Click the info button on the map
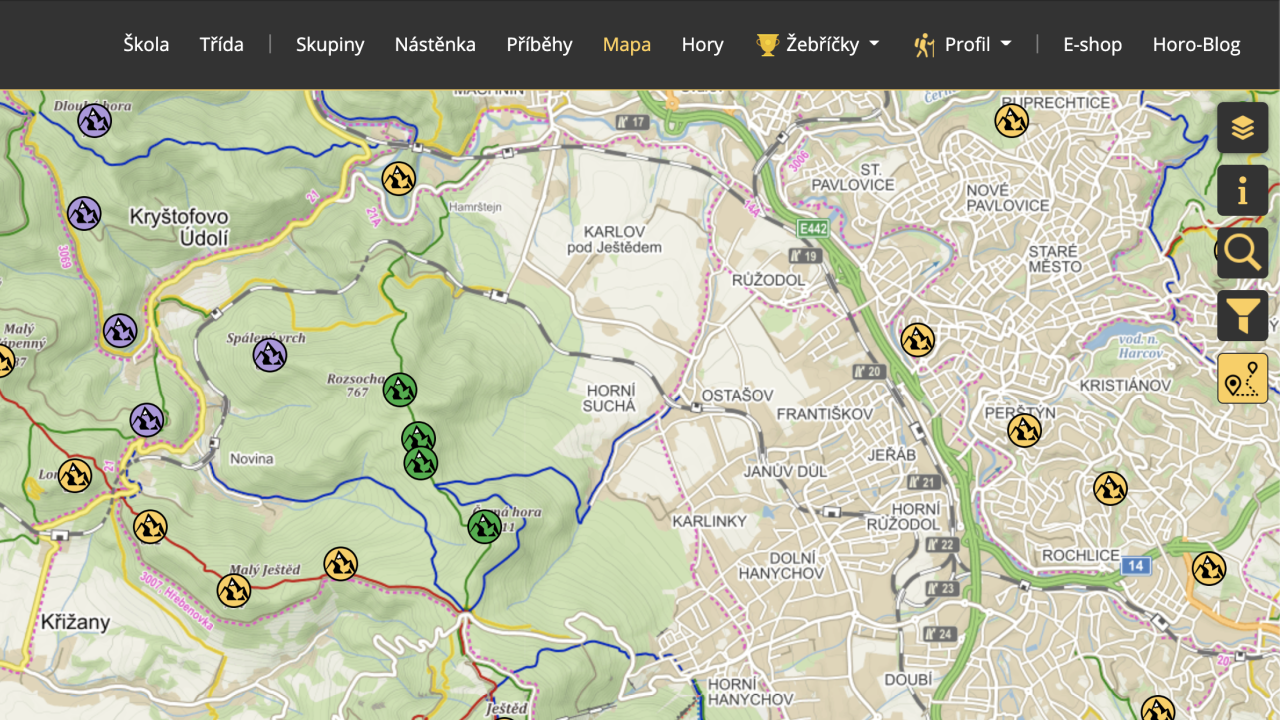The height and width of the screenshot is (720, 1280). [1243, 191]
